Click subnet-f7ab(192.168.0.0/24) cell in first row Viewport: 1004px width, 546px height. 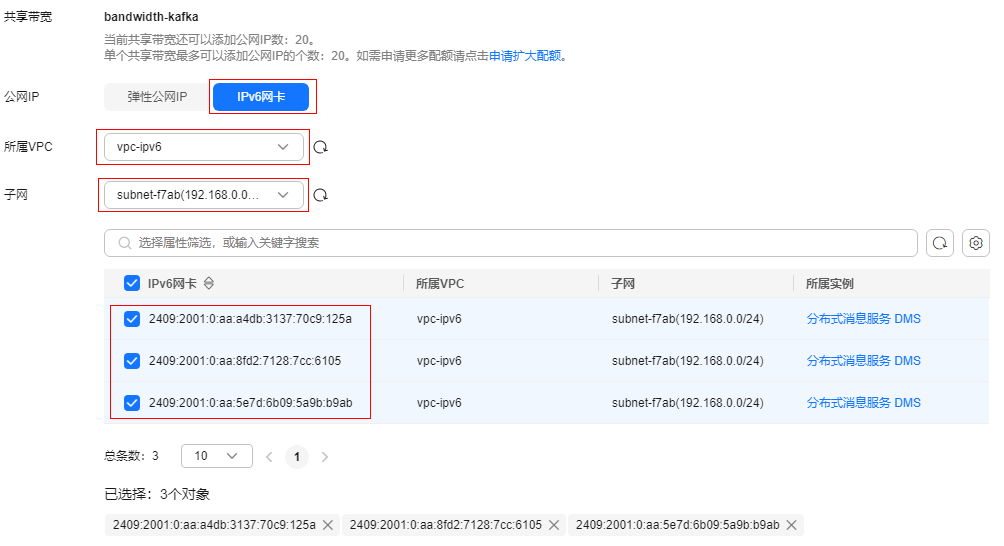pyautogui.click(x=688, y=319)
